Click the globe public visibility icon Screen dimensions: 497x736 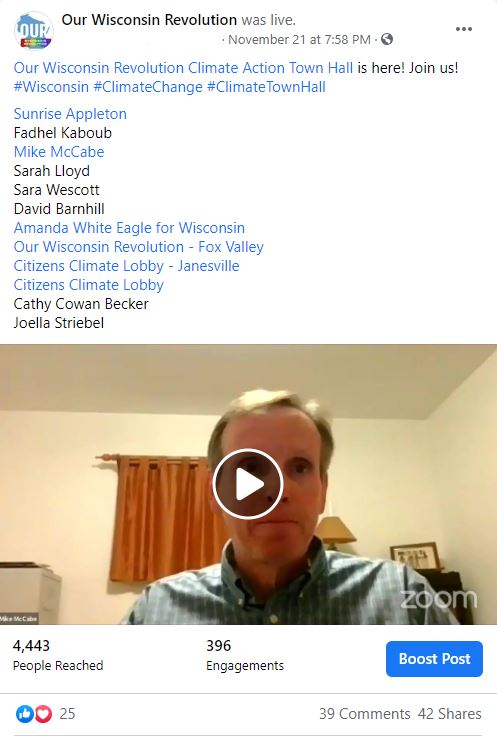pyautogui.click(x=387, y=39)
